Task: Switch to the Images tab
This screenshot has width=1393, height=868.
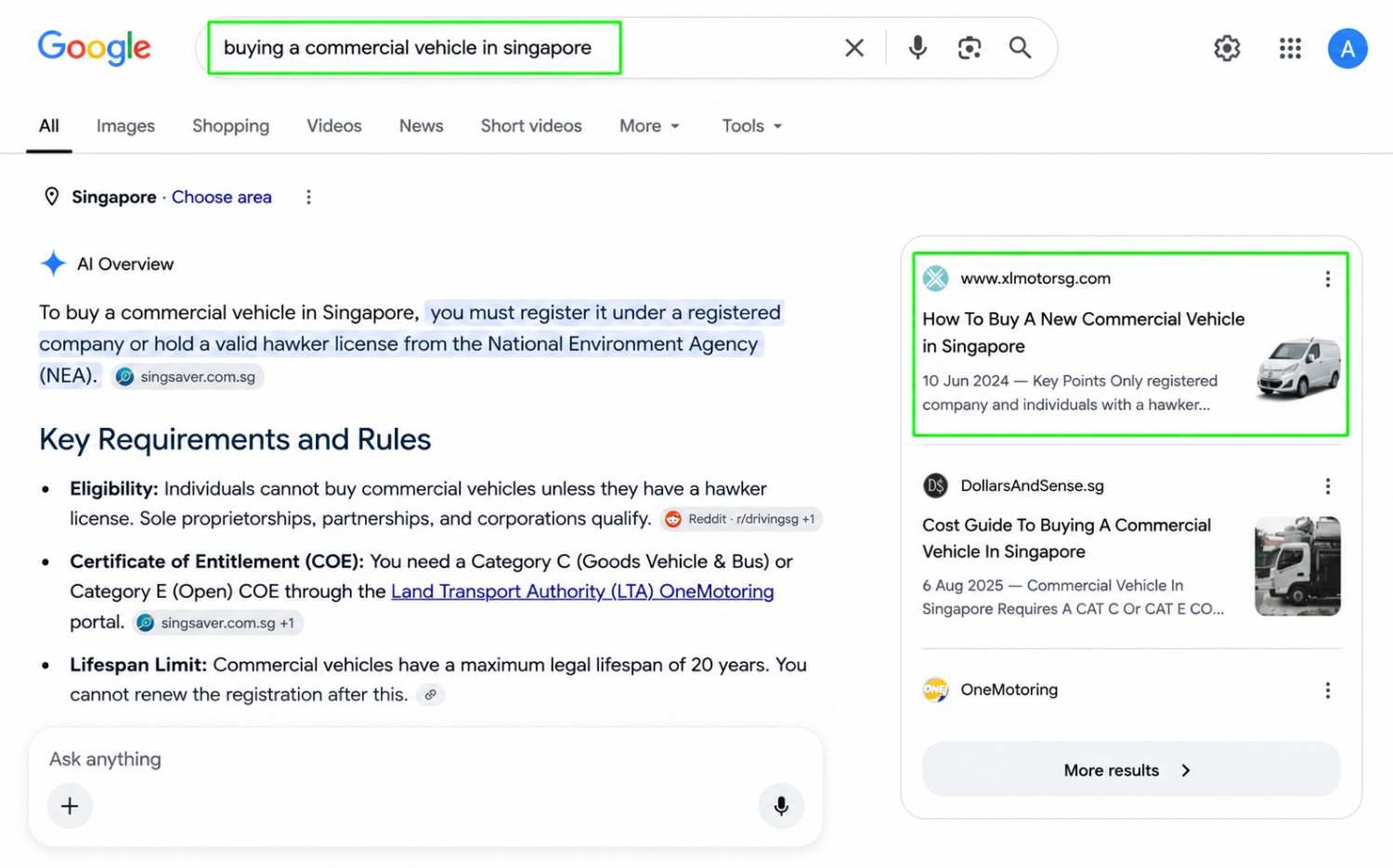Action: [x=125, y=126]
